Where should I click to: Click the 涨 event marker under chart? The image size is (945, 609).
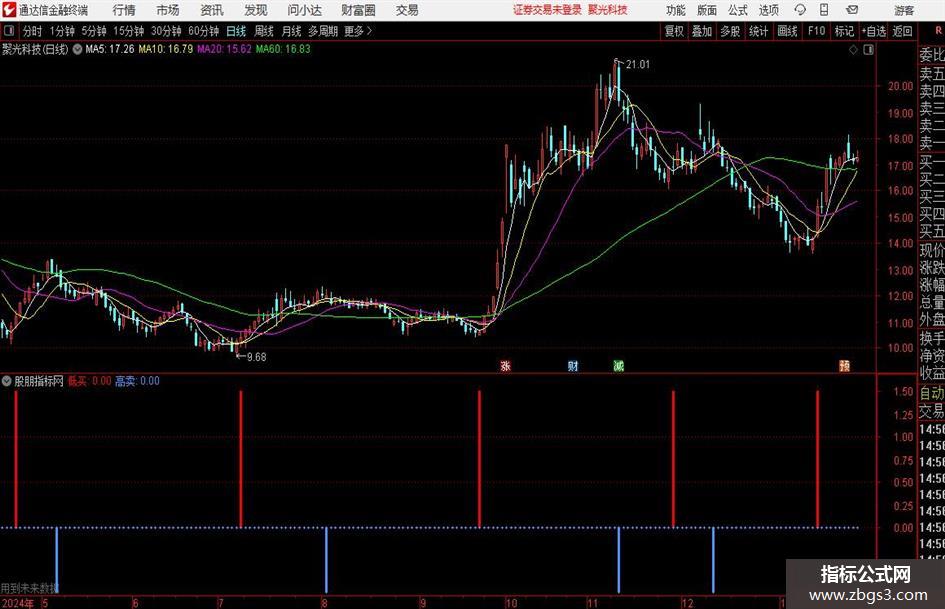pos(506,365)
